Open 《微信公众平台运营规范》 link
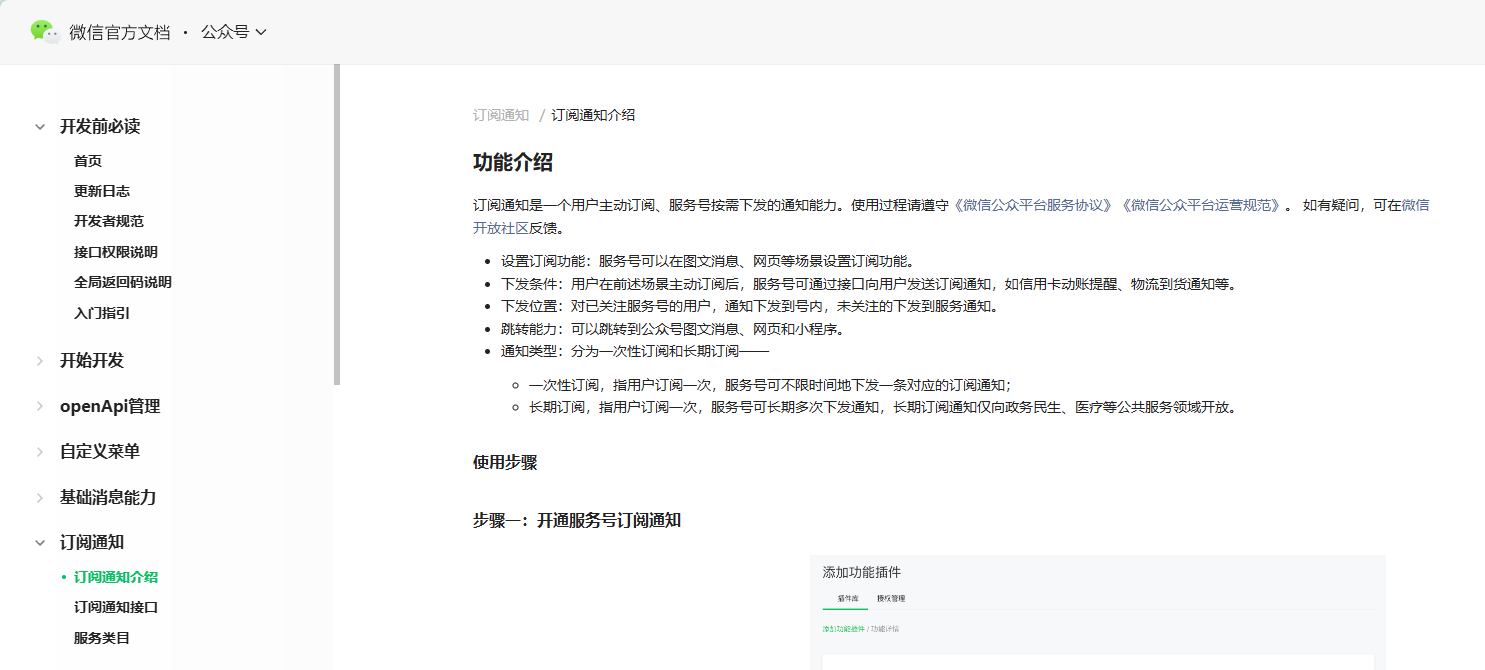Screen dimensions: 1485x670 click(x=1202, y=205)
